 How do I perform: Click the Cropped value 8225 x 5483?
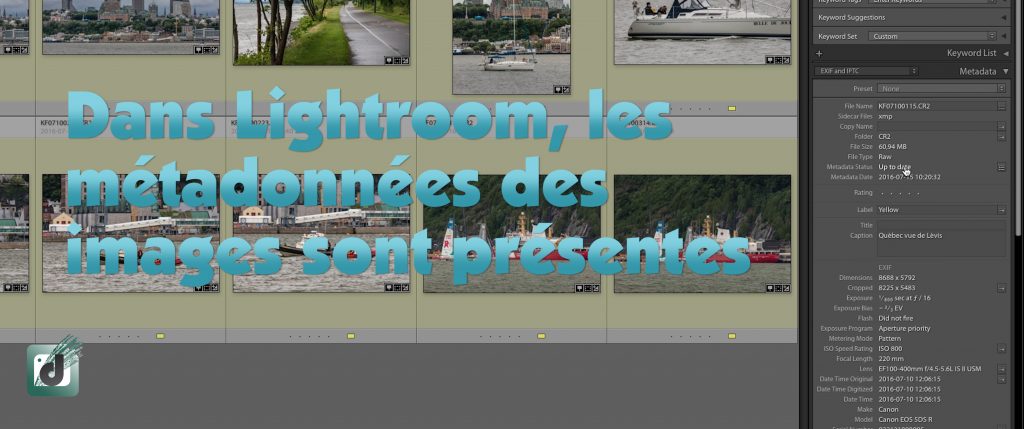tap(897, 288)
